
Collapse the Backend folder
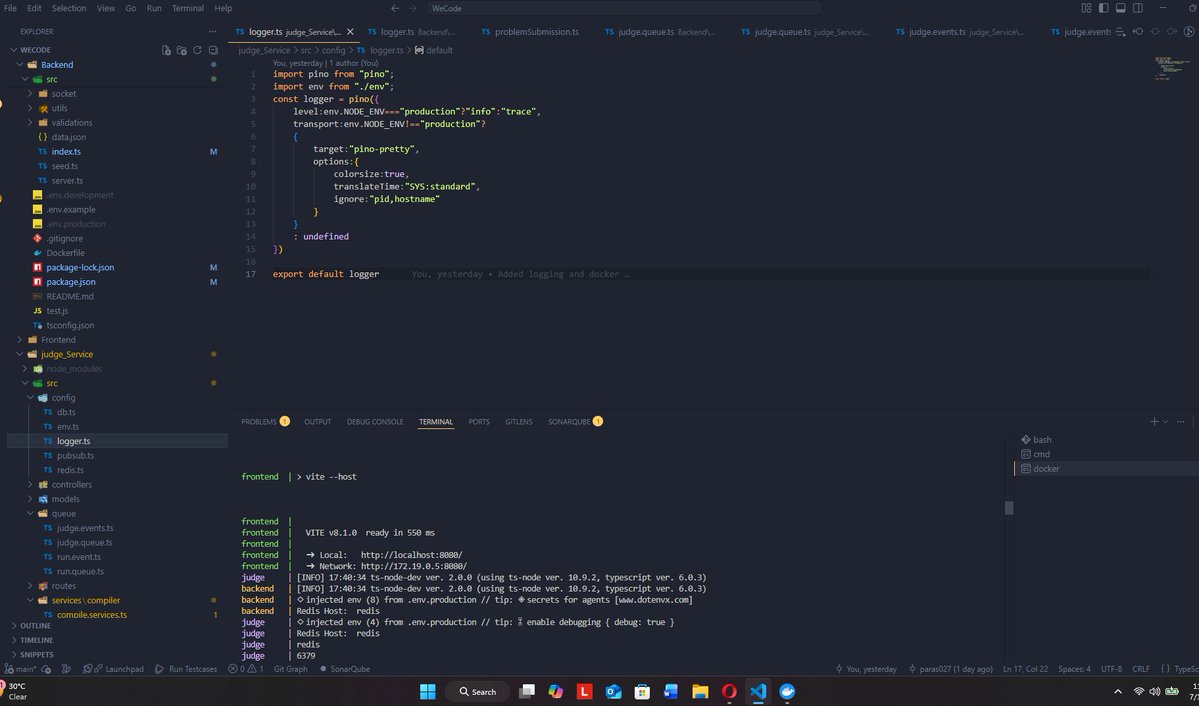click(x=118, y=65)
